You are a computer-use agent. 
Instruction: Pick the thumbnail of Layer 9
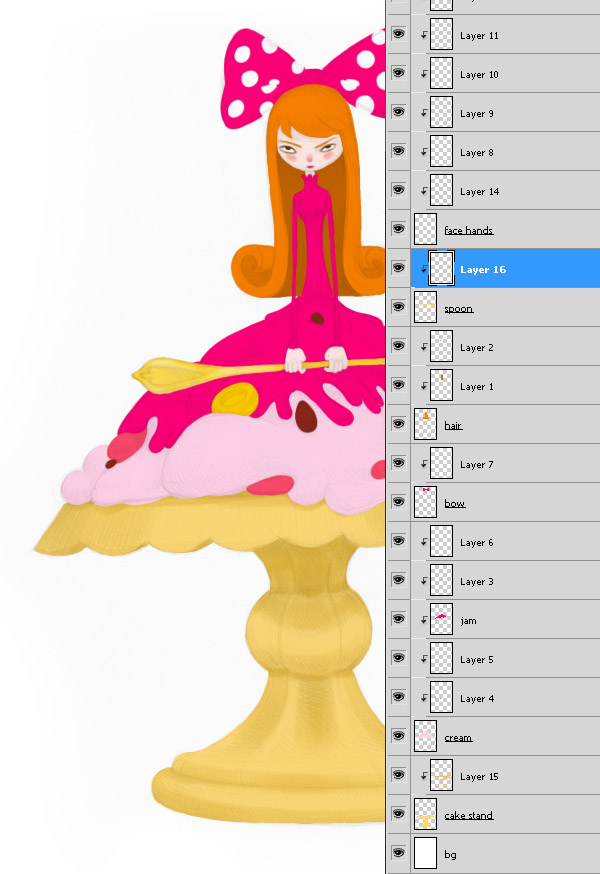(x=442, y=112)
